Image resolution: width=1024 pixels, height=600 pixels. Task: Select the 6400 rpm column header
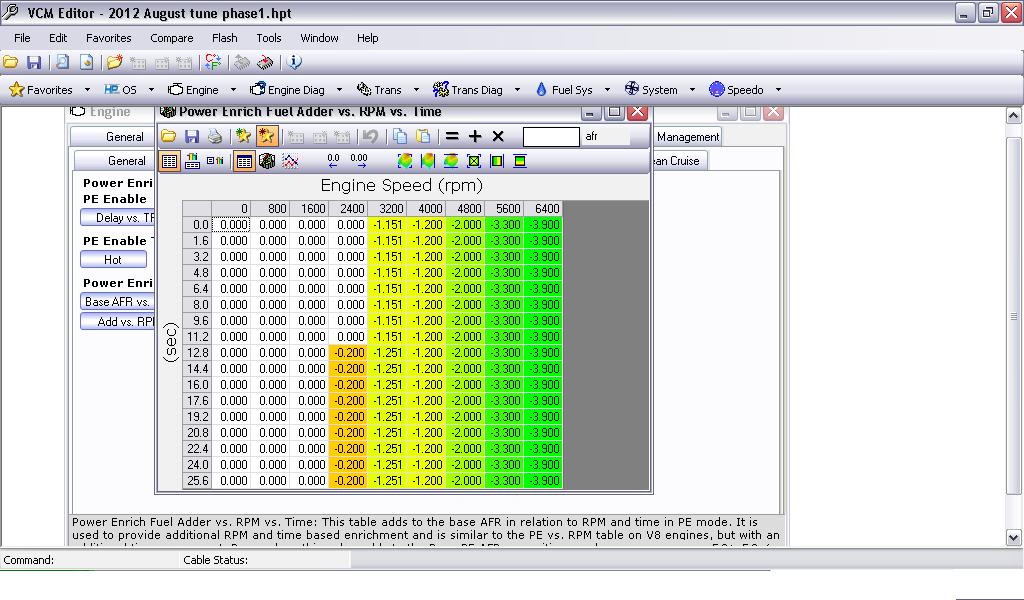point(543,208)
